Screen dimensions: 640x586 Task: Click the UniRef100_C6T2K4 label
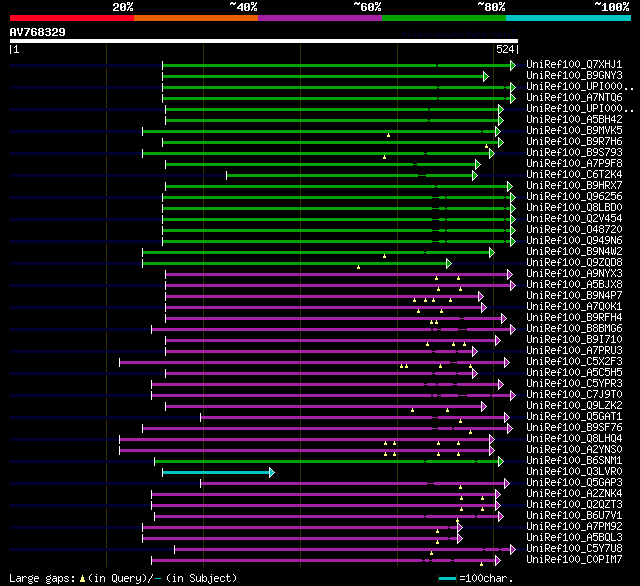[574, 174]
